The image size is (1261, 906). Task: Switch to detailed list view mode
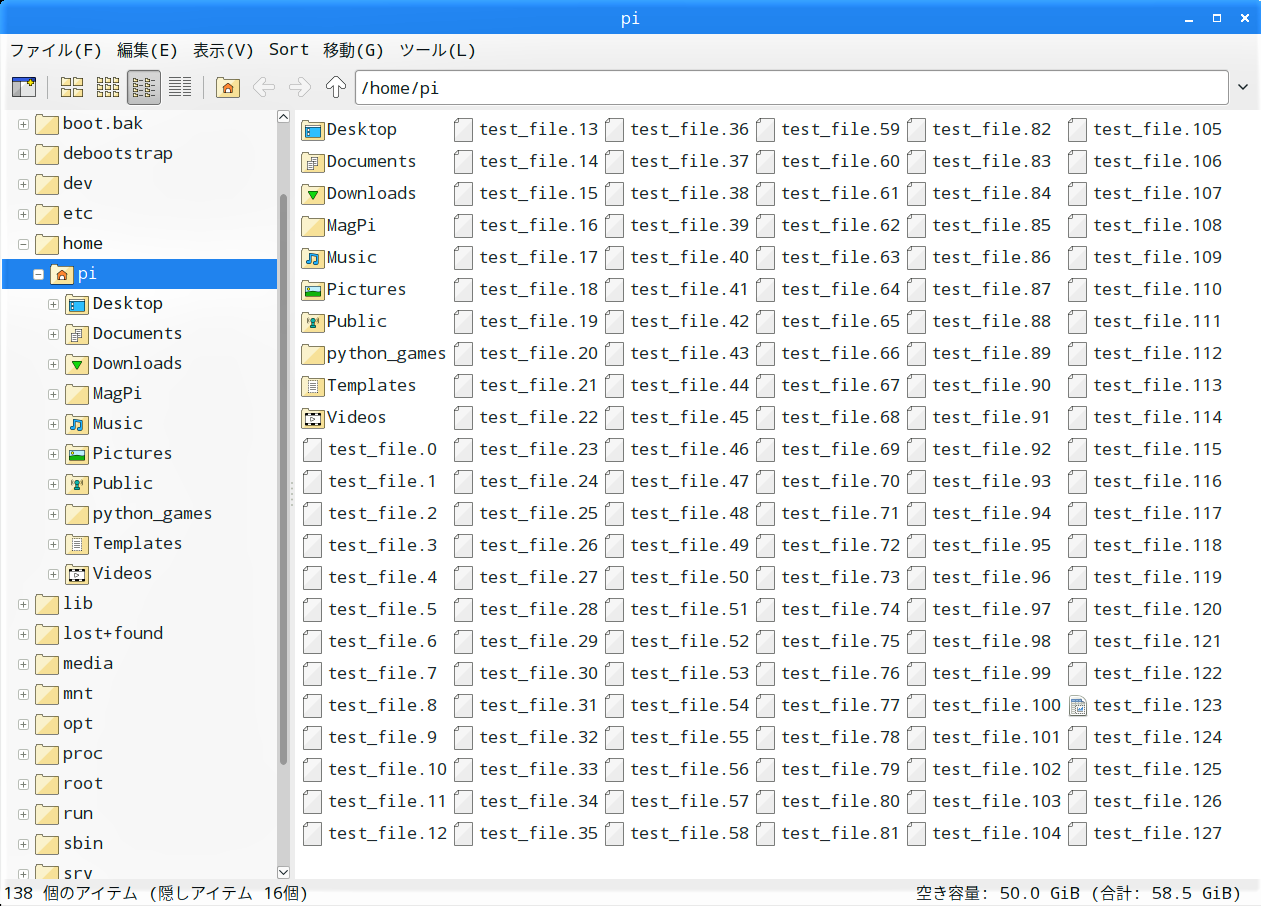pyautogui.click(x=180, y=88)
